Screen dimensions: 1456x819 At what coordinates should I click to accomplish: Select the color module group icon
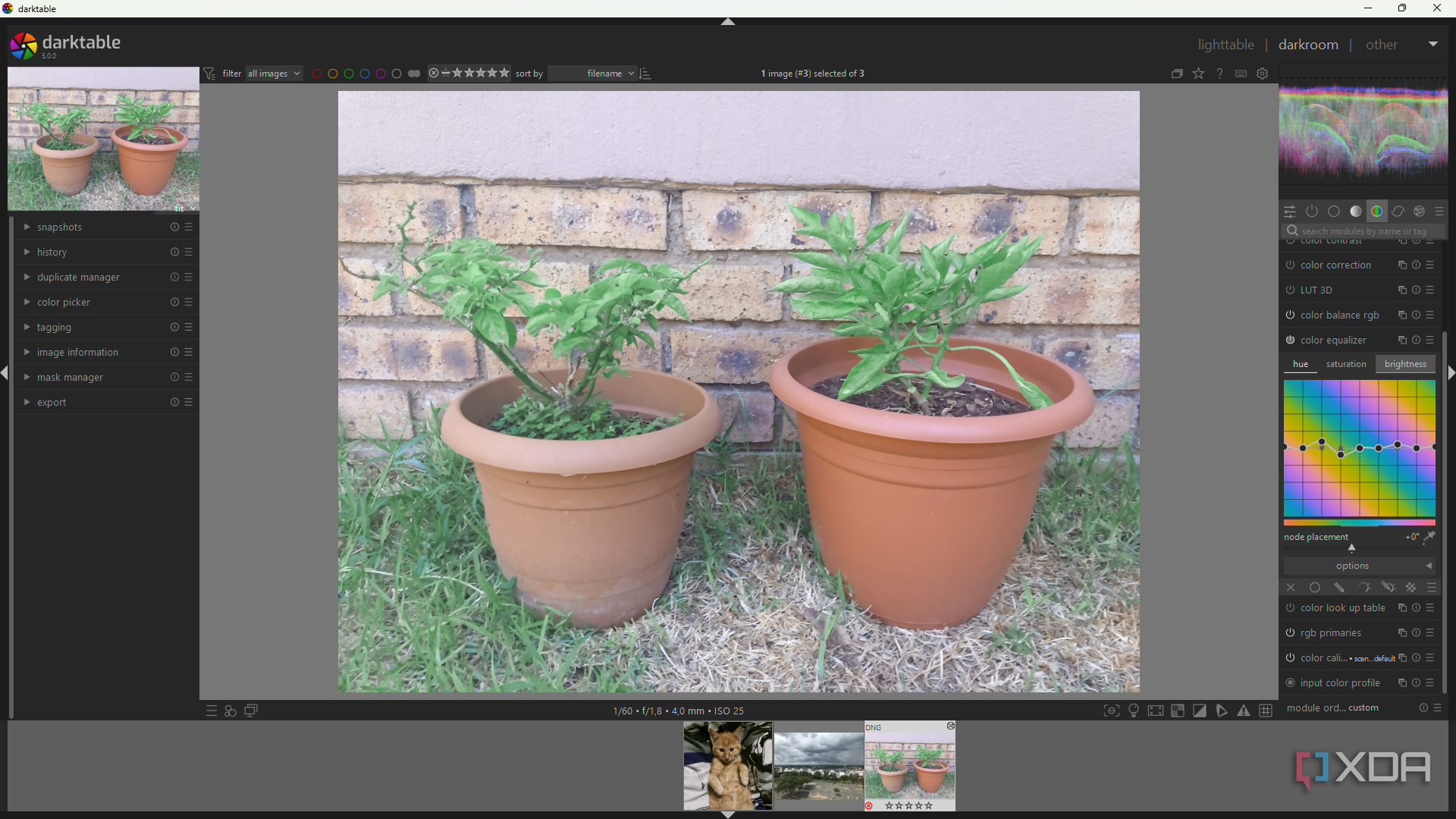tap(1377, 212)
